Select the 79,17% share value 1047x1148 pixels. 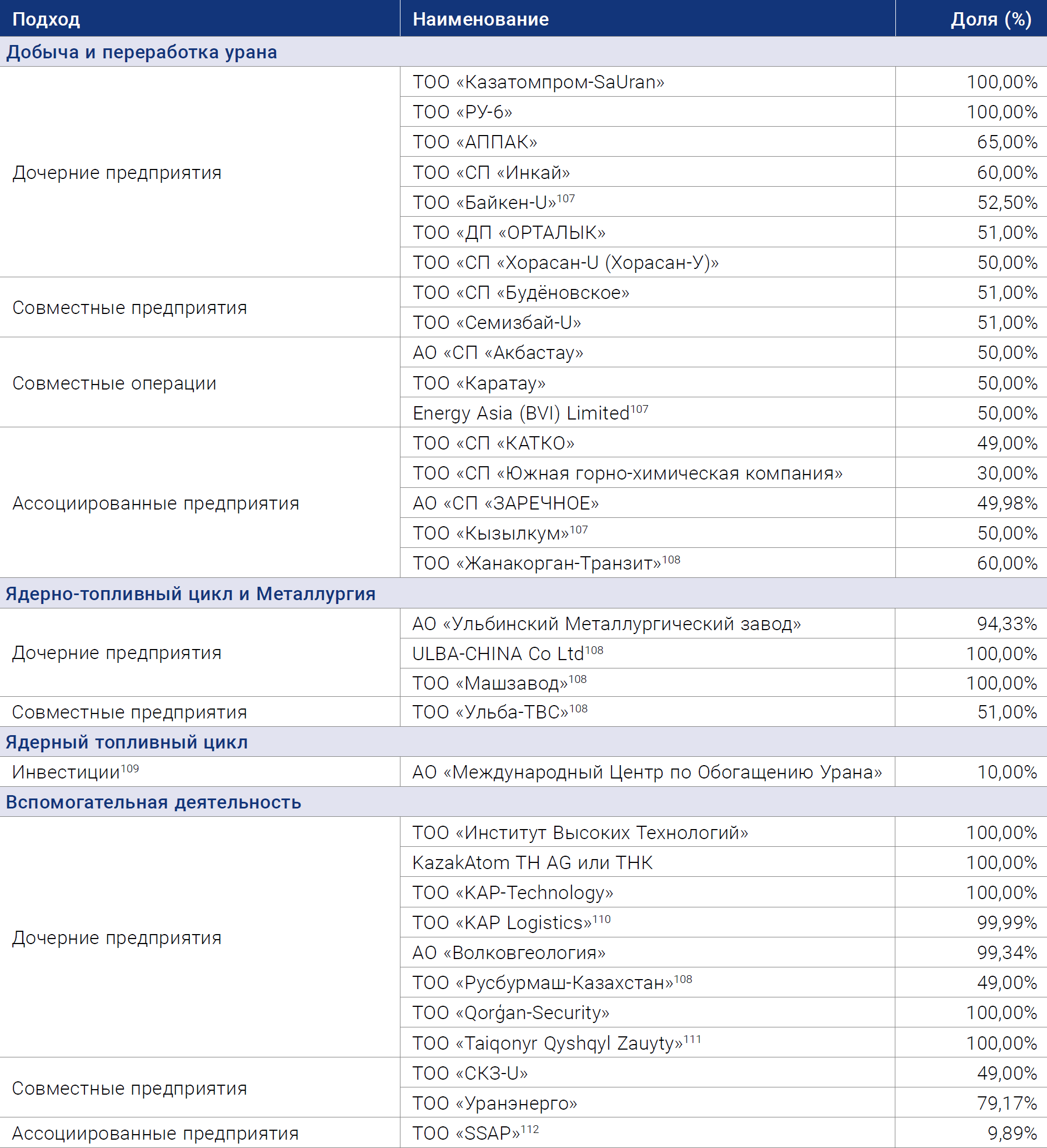[x=1007, y=1103]
